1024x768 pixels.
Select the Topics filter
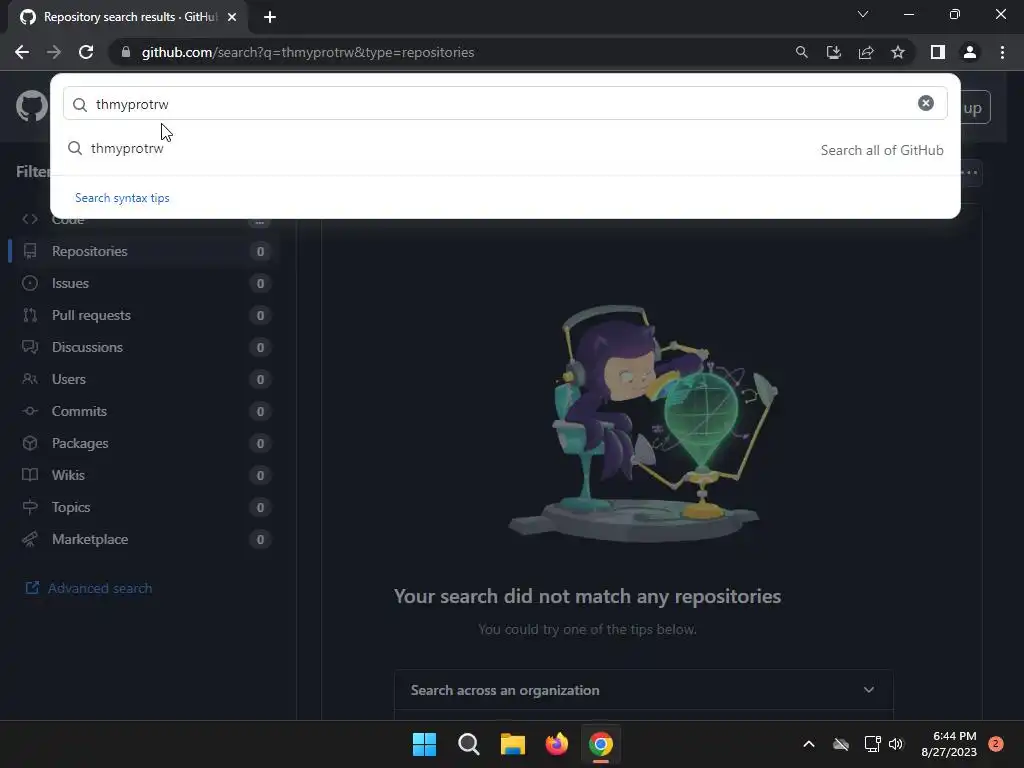(x=145, y=507)
